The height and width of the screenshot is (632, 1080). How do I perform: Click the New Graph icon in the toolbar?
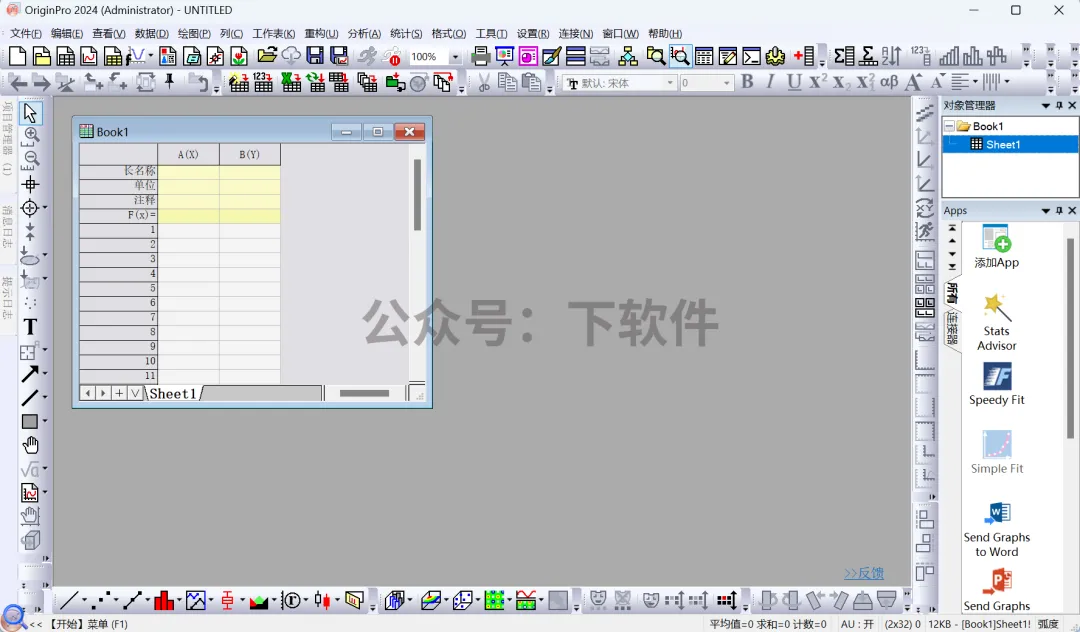pyautogui.click(x=89, y=56)
